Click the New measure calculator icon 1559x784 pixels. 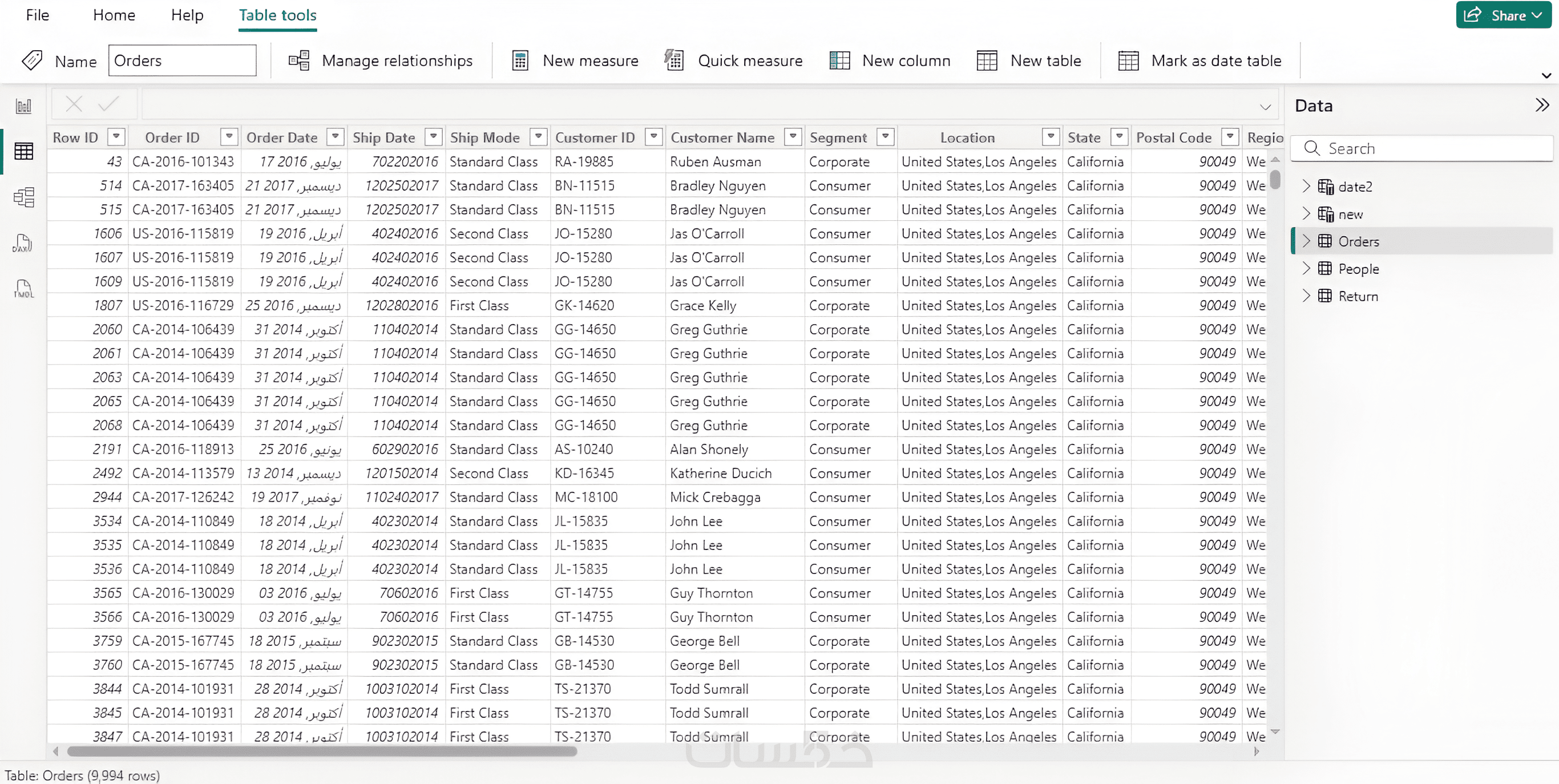click(x=520, y=60)
